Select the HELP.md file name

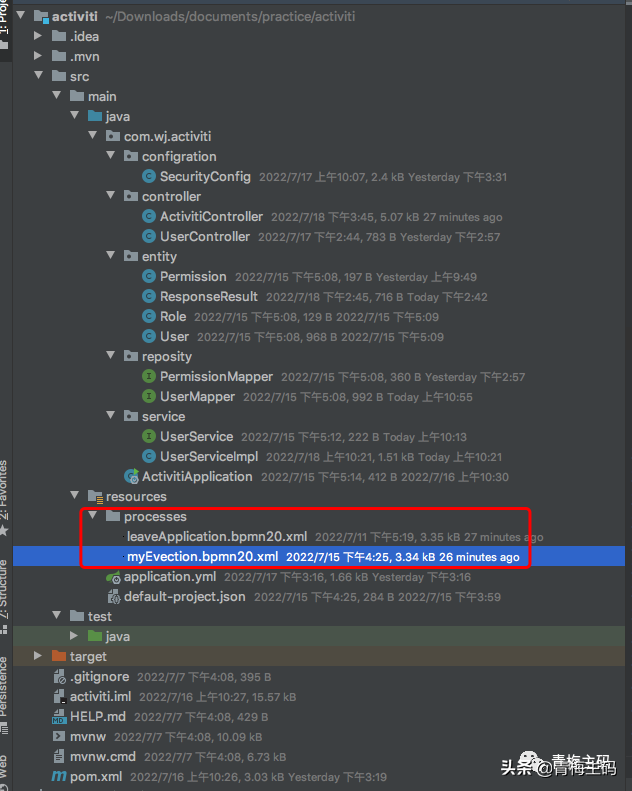tap(98, 716)
